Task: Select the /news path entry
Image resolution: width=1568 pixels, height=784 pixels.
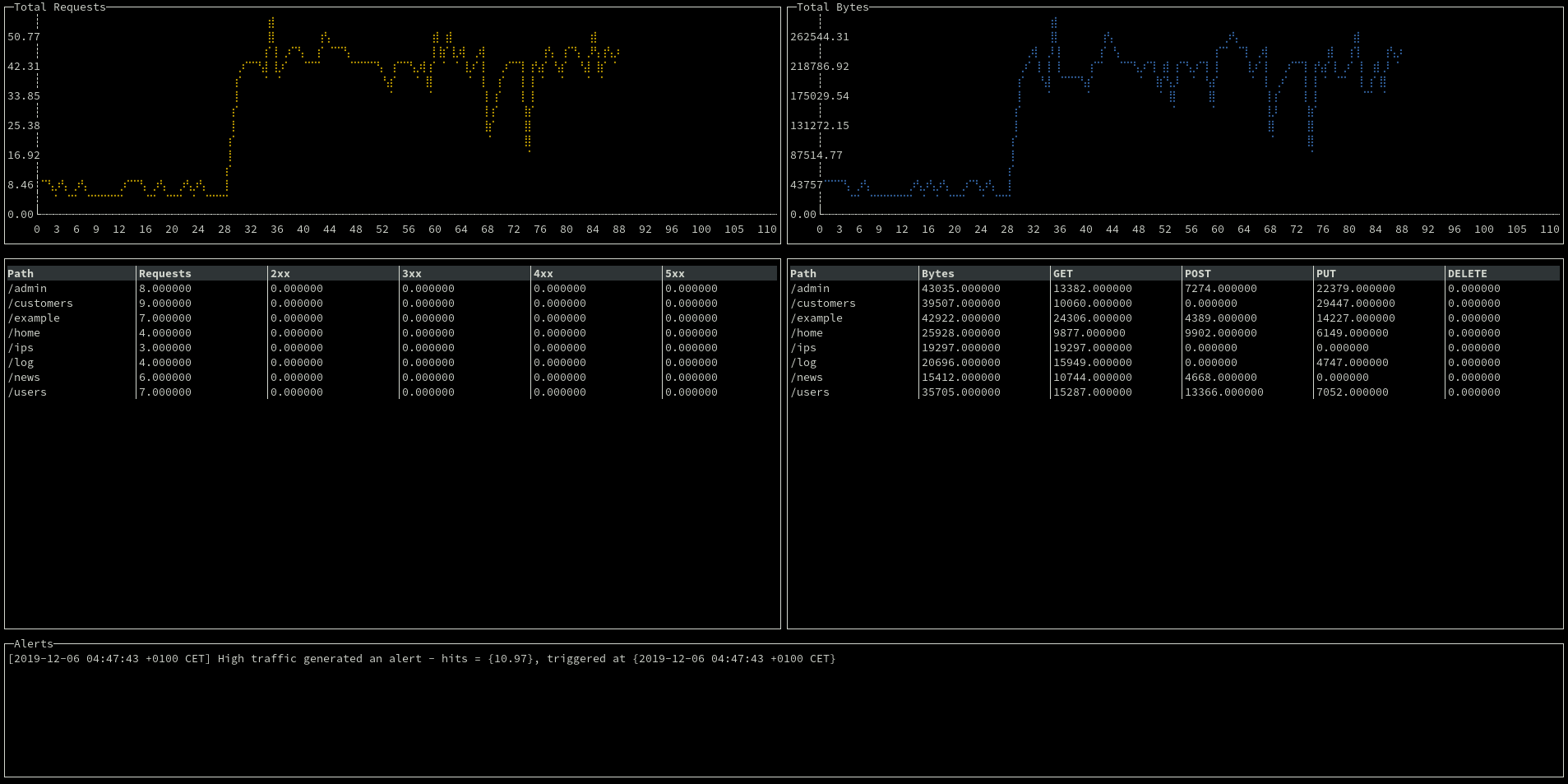Action: (x=25, y=378)
